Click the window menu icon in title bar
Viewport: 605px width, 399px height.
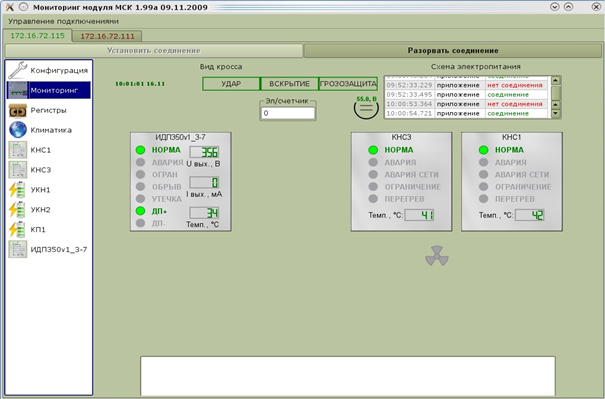coord(10,7)
